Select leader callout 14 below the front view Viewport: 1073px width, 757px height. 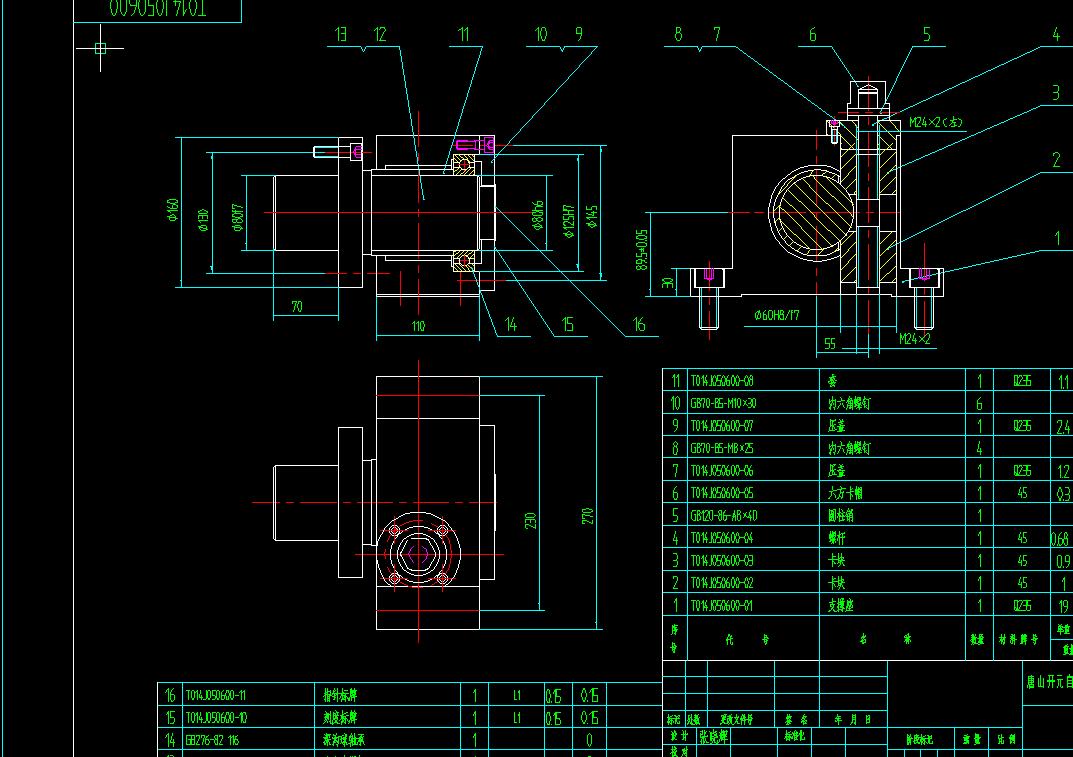pos(510,324)
